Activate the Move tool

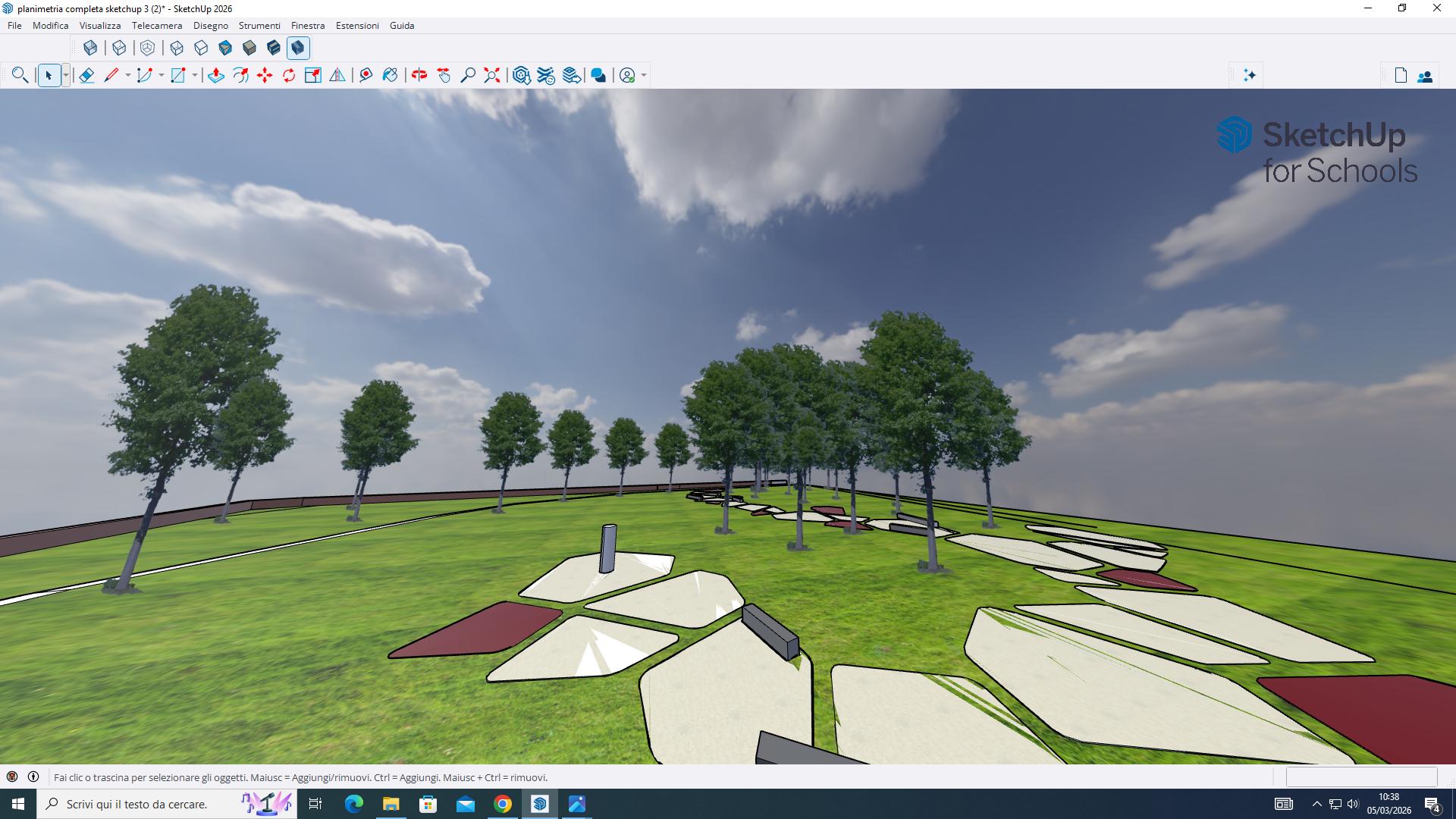coord(265,75)
